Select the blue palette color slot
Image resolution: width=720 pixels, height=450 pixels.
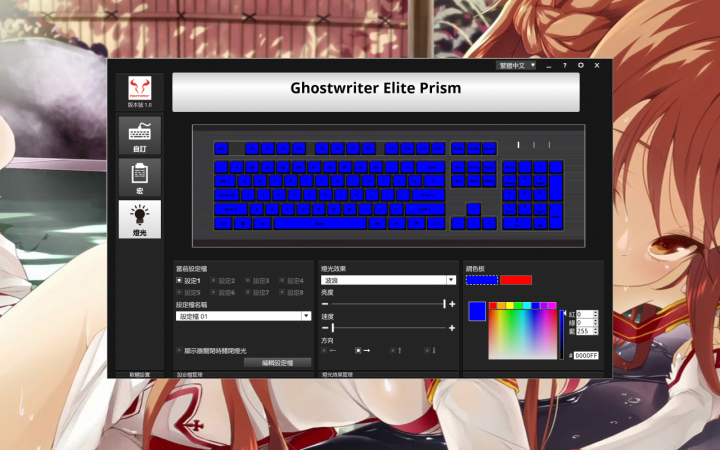pos(482,280)
